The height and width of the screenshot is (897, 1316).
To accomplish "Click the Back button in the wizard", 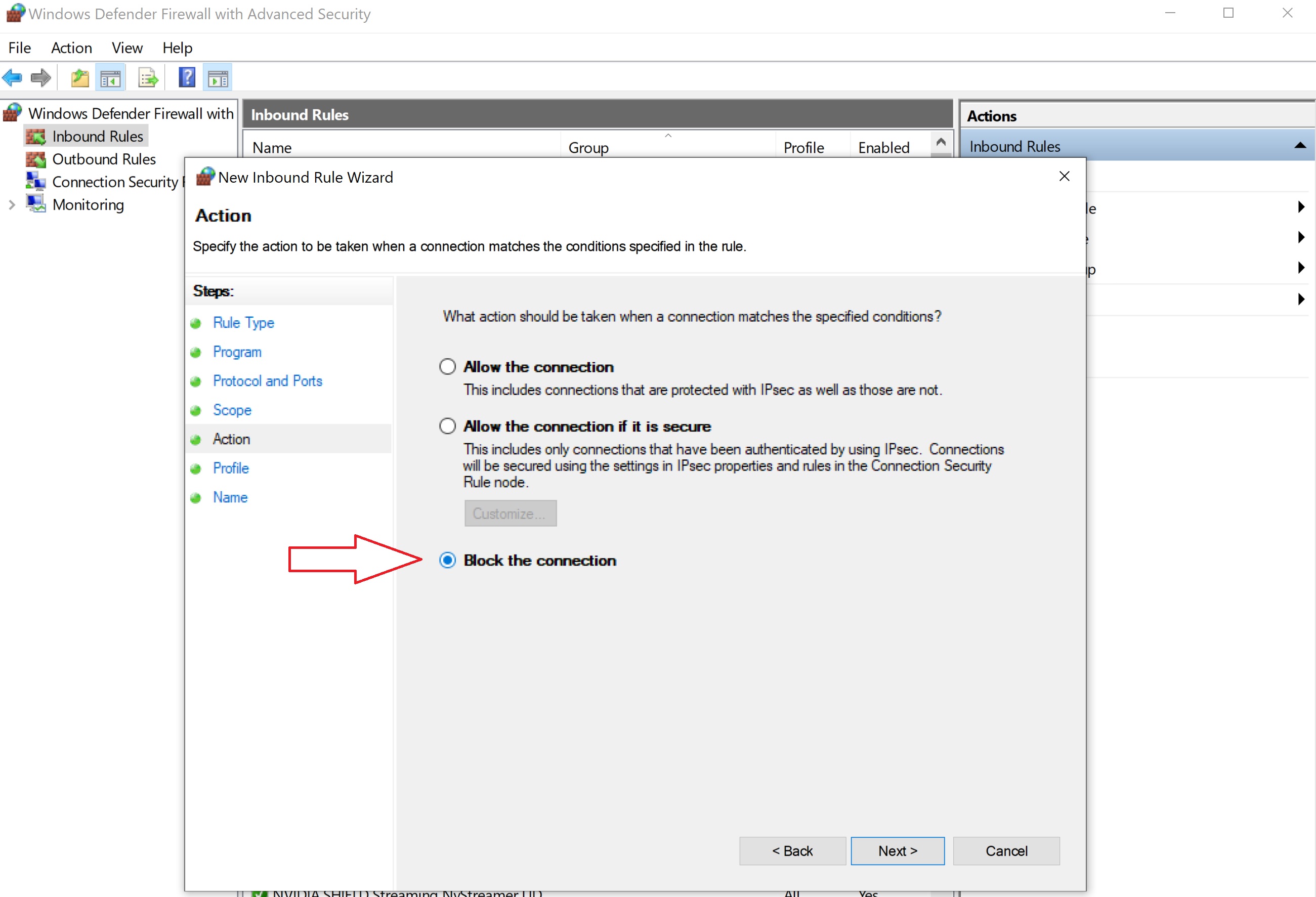I will 792,850.
